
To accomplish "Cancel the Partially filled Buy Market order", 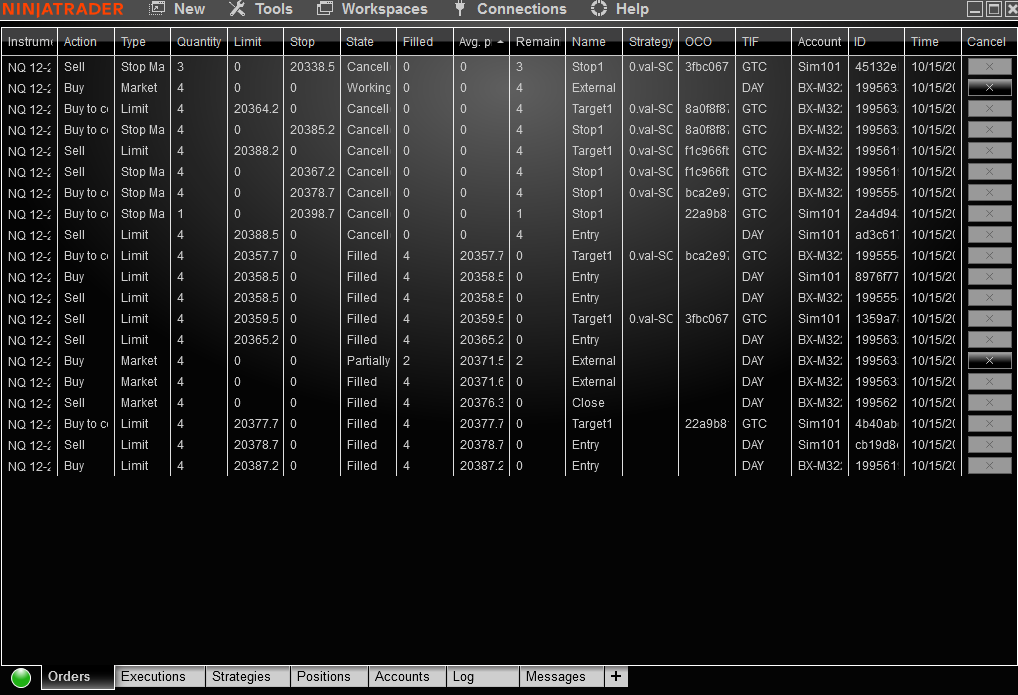I will pyautogui.click(x=989, y=360).
